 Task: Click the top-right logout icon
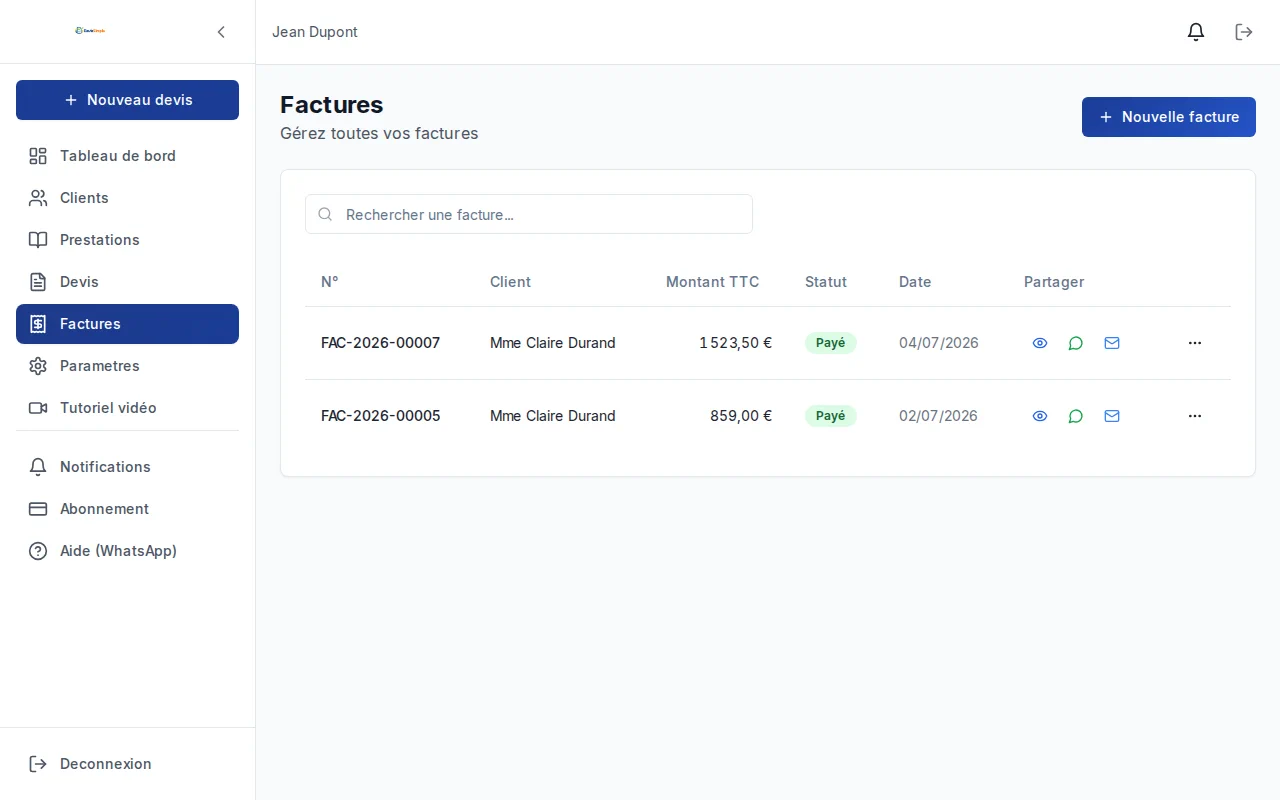pos(1244,32)
